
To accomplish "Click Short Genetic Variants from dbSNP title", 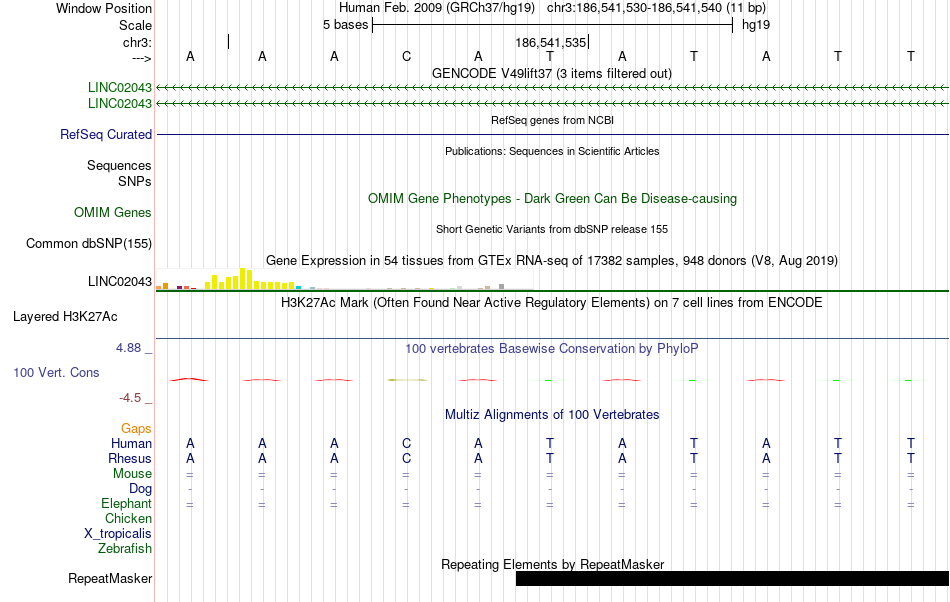I will [552, 229].
